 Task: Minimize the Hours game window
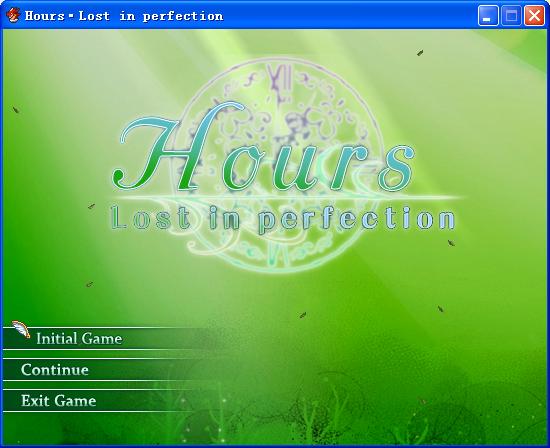coord(488,16)
